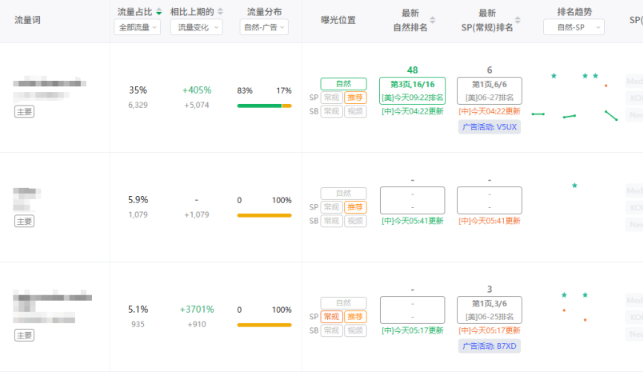Click SP 推荐 tag in 35% row

point(355,98)
